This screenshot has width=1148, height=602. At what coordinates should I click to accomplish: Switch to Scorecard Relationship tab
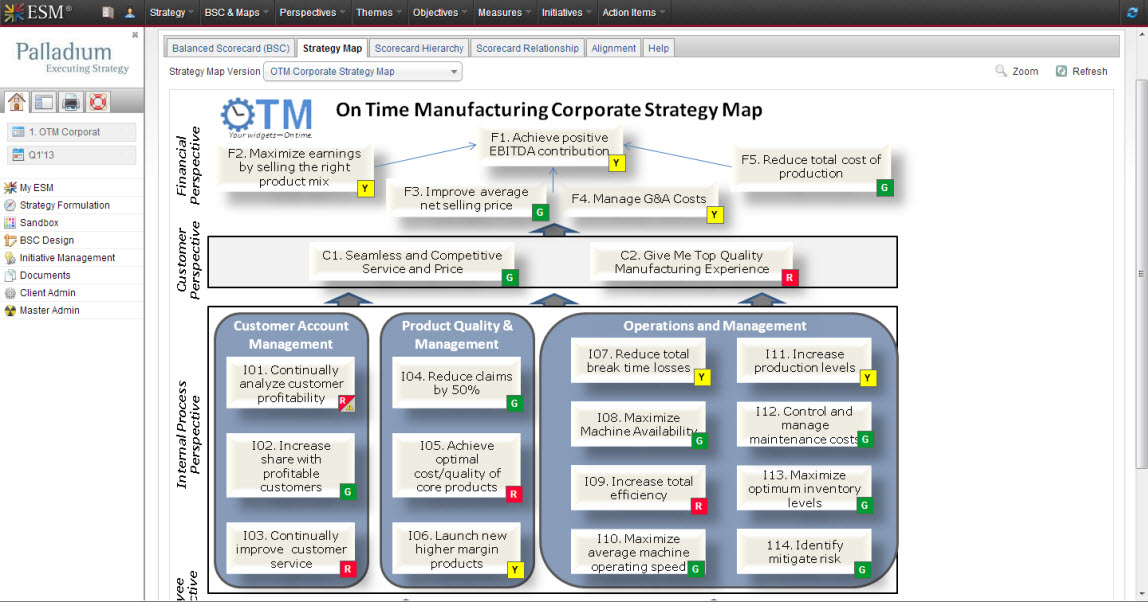click(527, 48)
